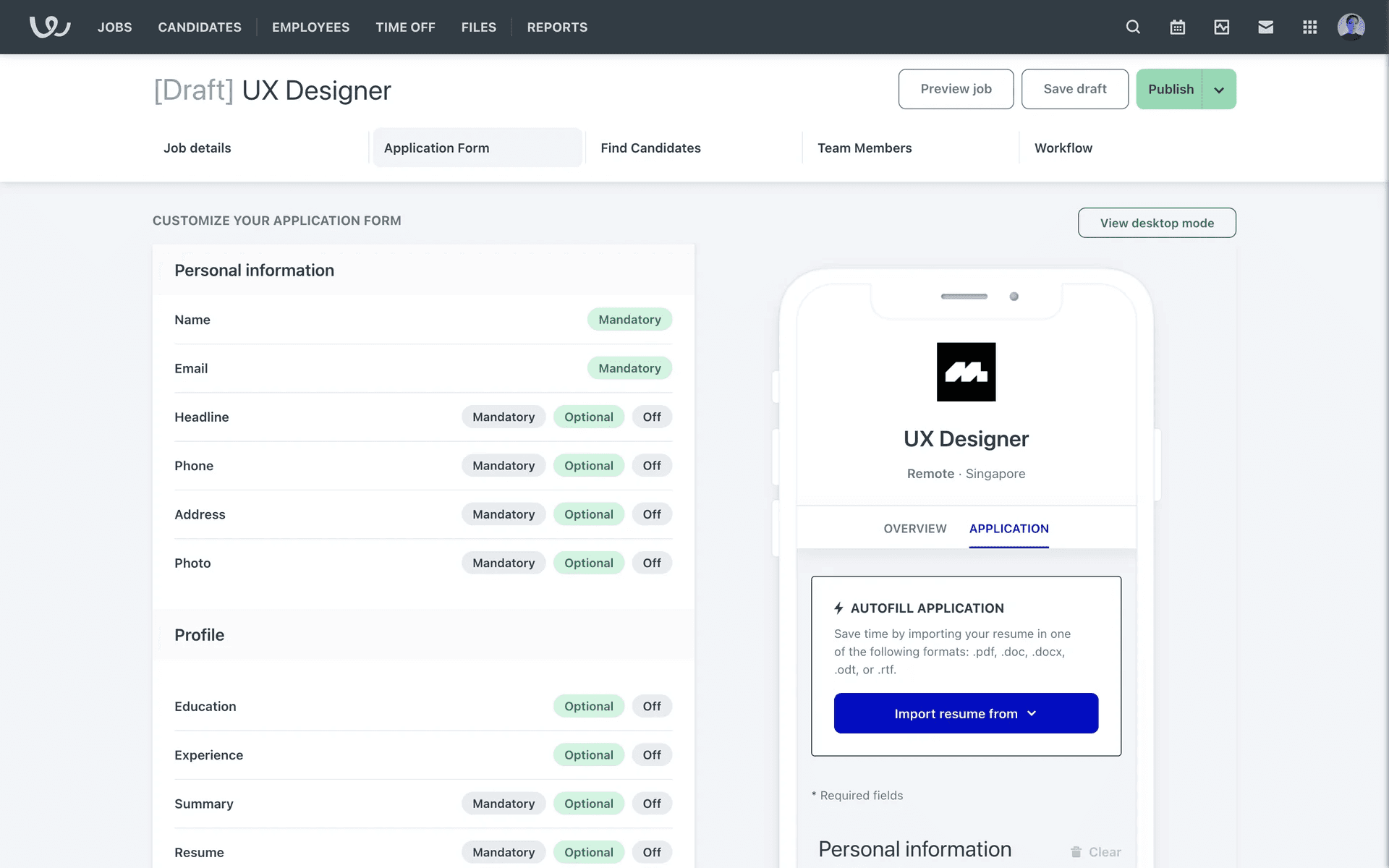Click the trash Clear icon in preview
The height and width of the screenshot is (868, 1389).
(x=1076, y=852)
